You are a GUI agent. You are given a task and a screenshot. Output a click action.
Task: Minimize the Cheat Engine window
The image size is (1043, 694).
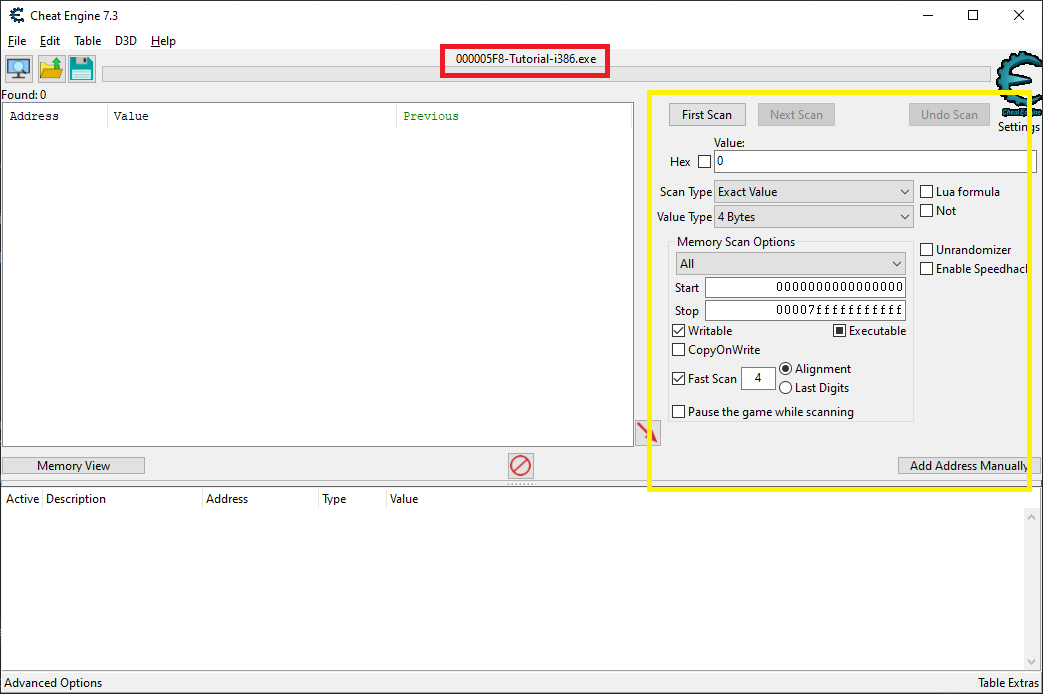[x=928, y=15]
